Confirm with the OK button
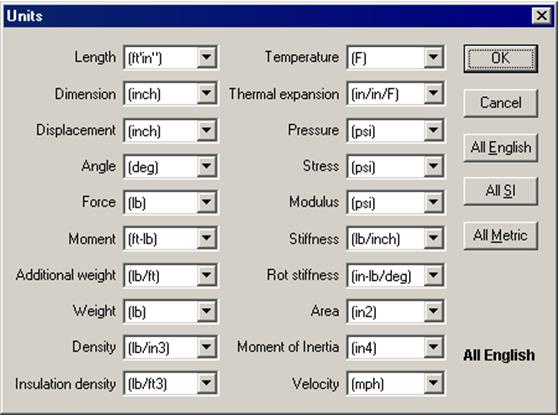This screenshot has width=558, height=415. 501,58
